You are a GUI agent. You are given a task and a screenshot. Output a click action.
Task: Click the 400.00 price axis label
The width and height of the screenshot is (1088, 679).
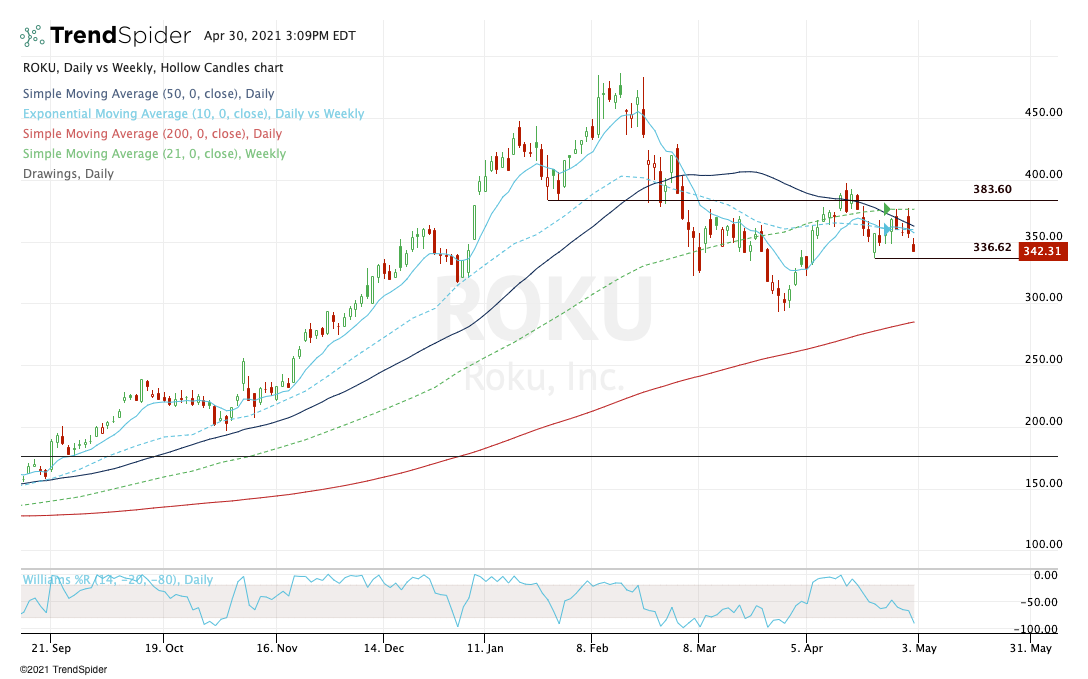1044,174
